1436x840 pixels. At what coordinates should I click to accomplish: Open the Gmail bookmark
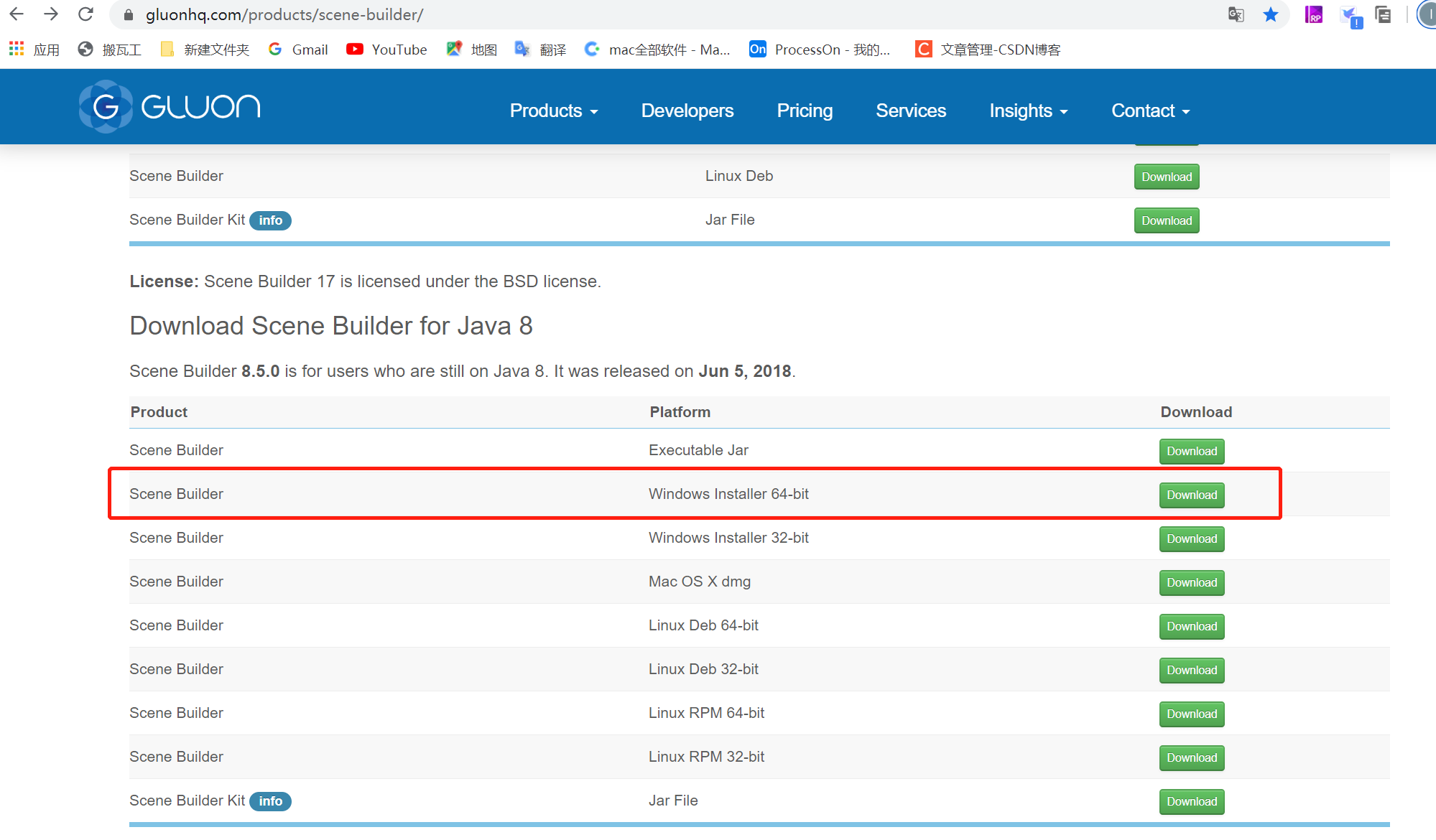coord(298,50)
